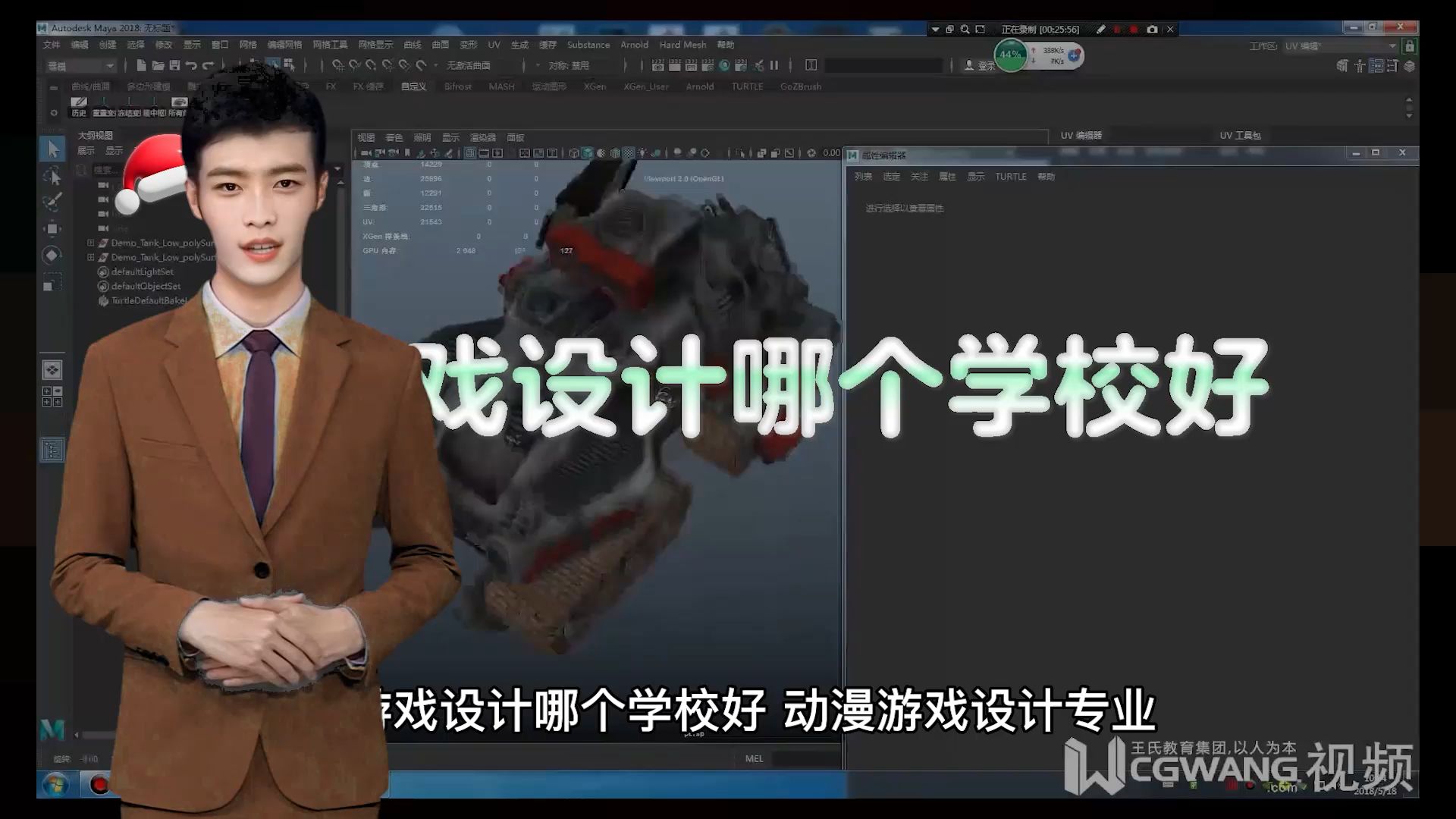1456x819 pixels.
Task: Toggle the viewport film gate display
Action: click(484, 153)
